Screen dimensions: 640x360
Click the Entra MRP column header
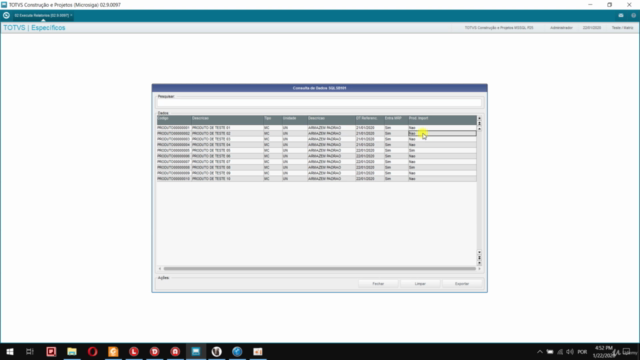396,120
